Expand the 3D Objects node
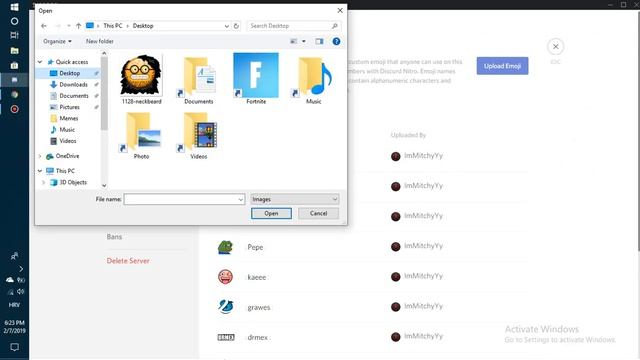 [x=44, y=182]
